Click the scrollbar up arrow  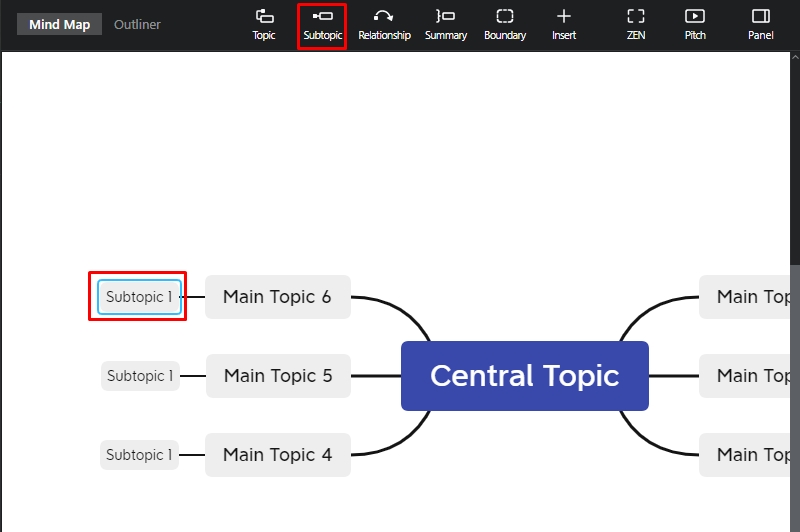795,56
